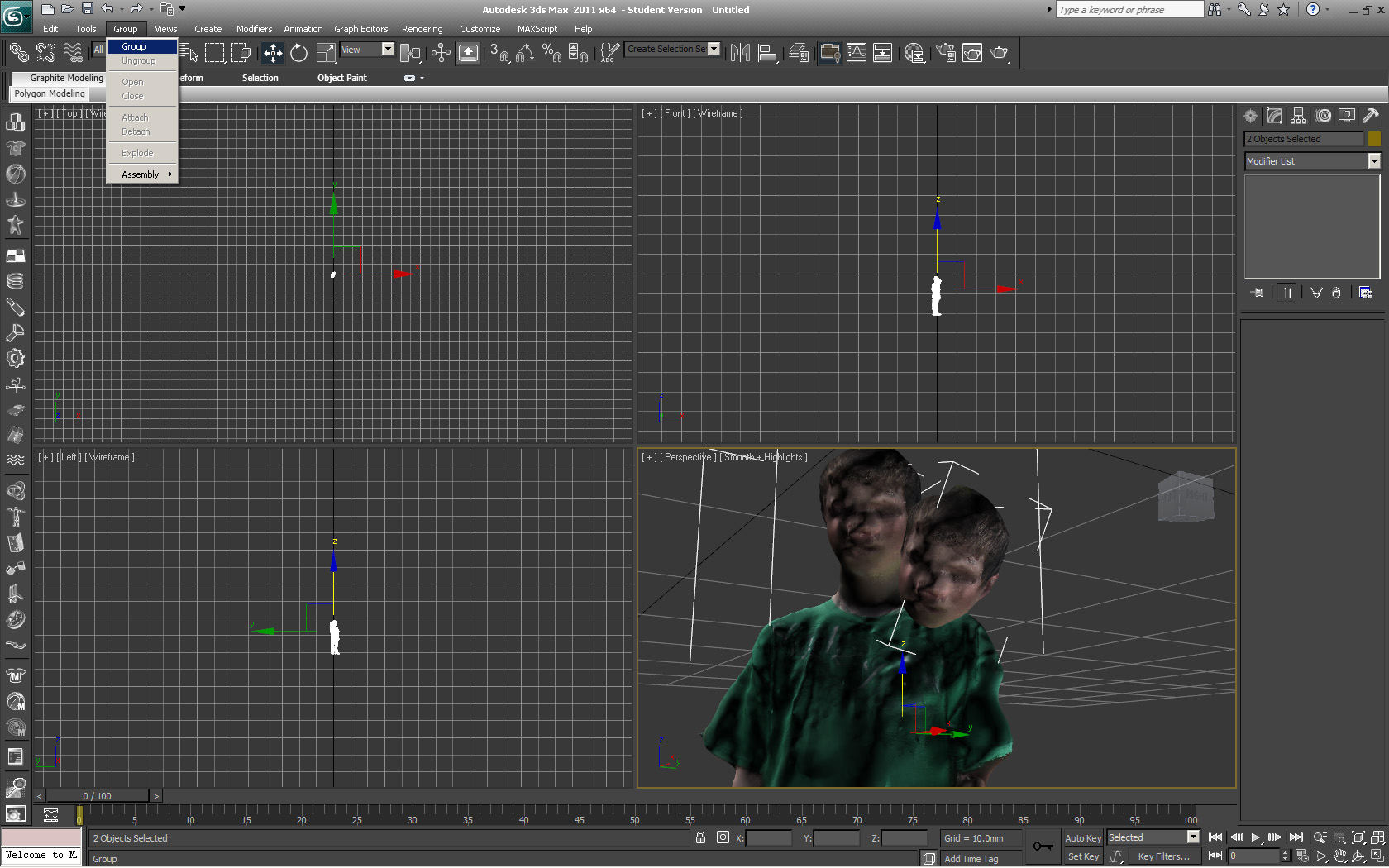1389x868 pixels.
Task: Open the Graph Editors menu
Action: tap(360, 29)
